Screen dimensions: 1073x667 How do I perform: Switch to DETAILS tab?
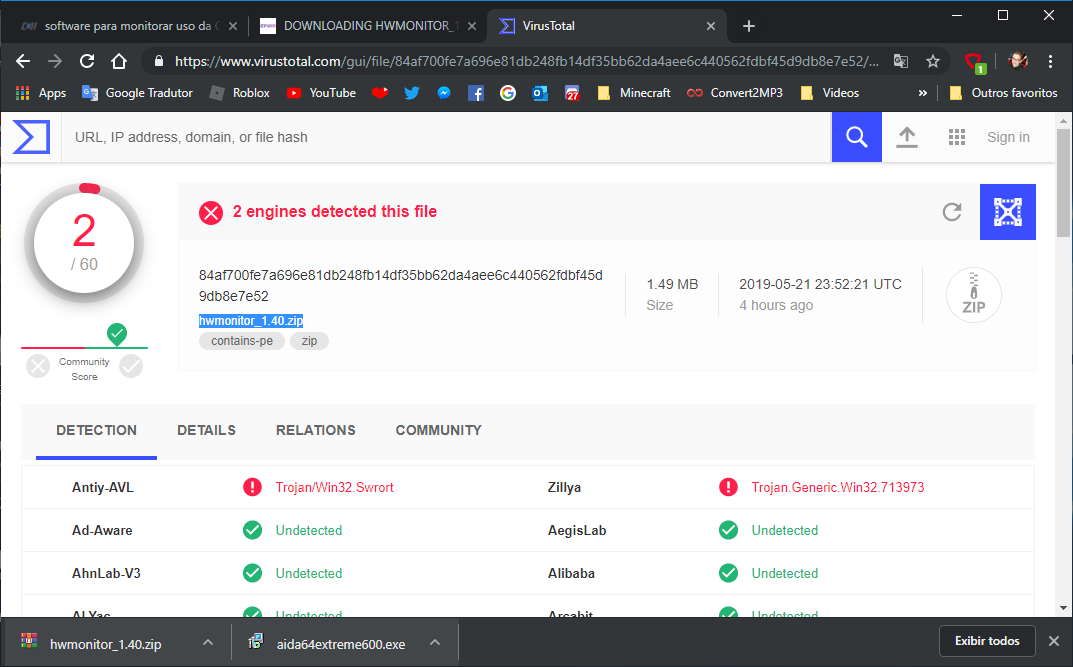207,430
